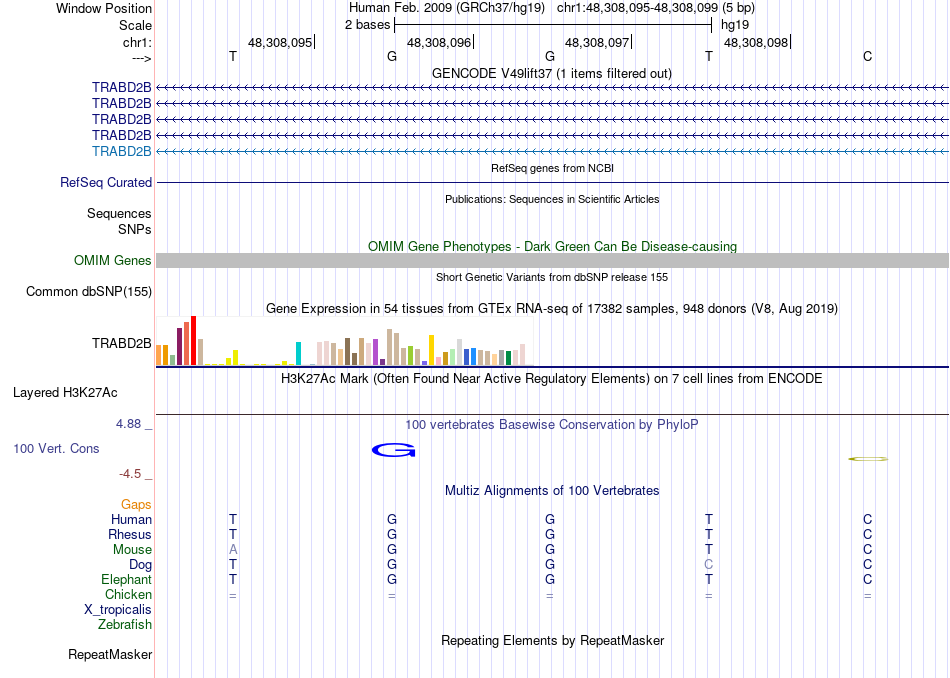Click the tall gold-yellow bar in GTEx chart
The width and height of the screenshot is (950, 678).
click(x=431, y=350)
